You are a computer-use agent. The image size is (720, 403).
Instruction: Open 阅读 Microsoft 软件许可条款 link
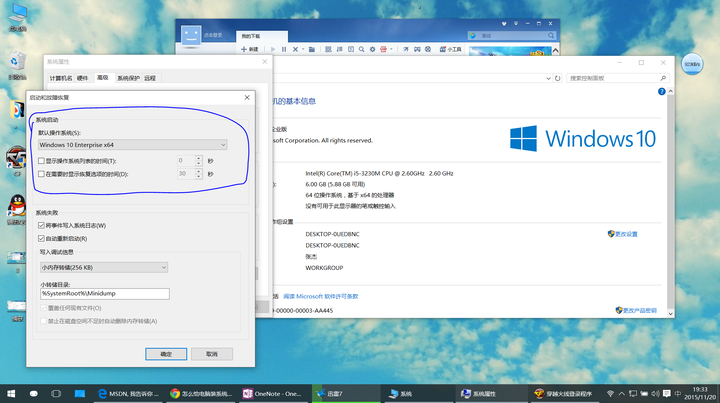pos(321,297)
